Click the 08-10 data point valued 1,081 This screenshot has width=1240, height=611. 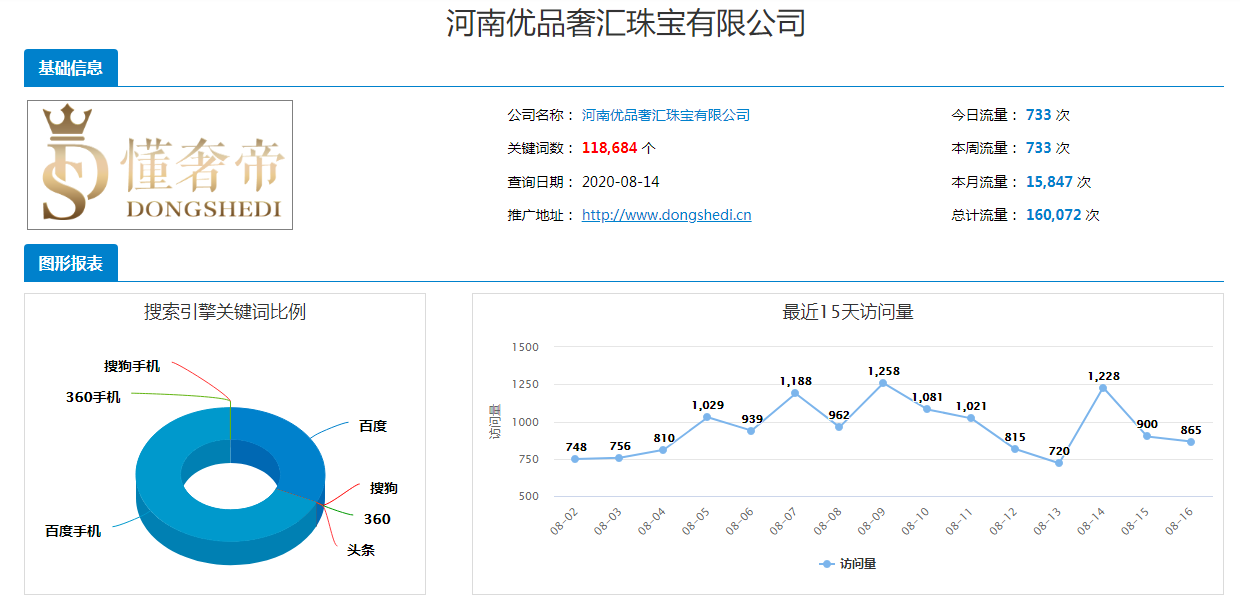927,409
